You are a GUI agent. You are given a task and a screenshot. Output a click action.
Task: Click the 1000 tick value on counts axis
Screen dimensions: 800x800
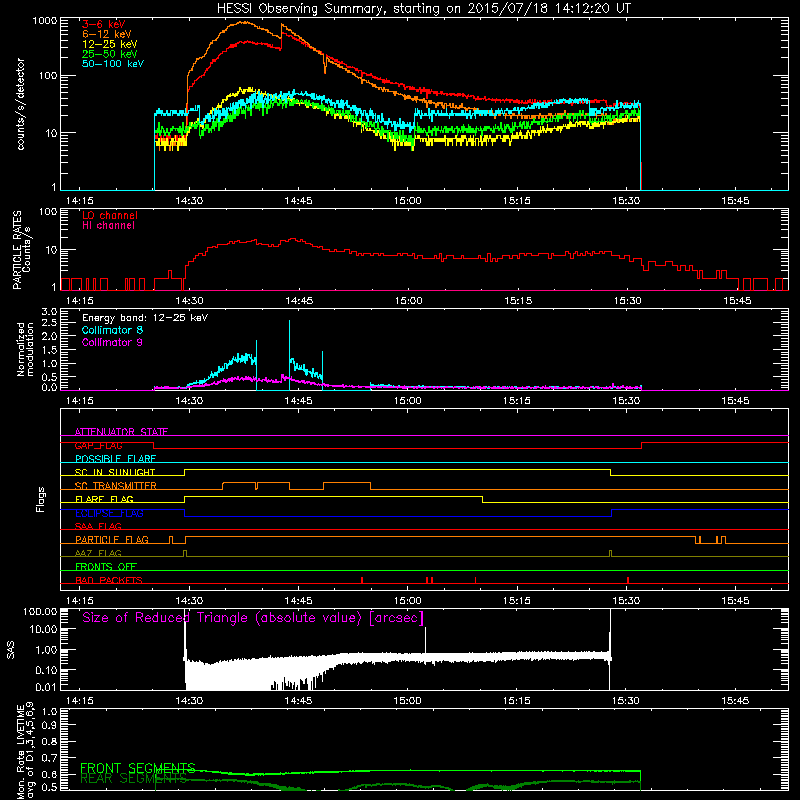pos(44,21)
